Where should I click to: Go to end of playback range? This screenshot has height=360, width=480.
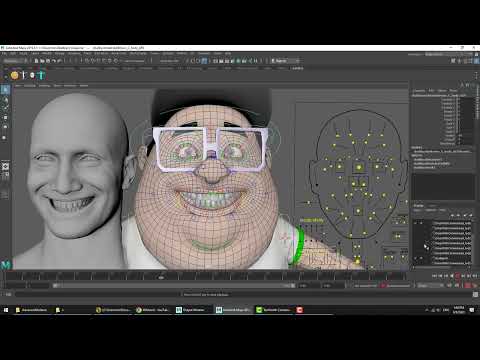click(x=475, y=276)
